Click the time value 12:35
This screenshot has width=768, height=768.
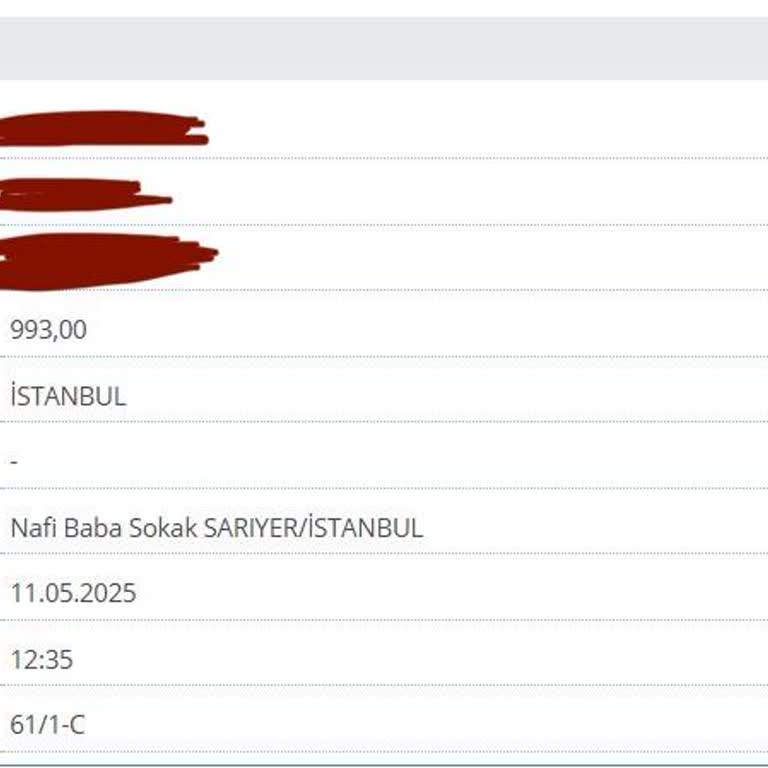(42, 659)
